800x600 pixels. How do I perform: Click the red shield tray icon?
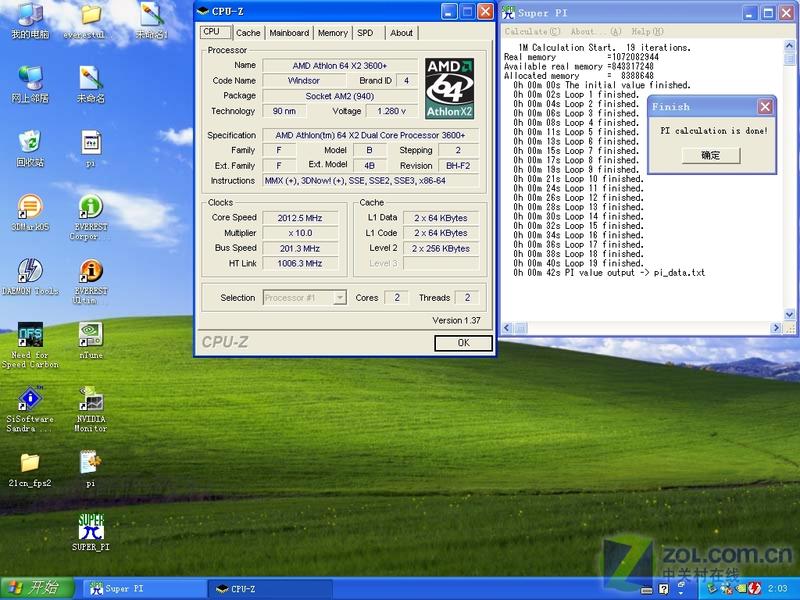(754, 589)
